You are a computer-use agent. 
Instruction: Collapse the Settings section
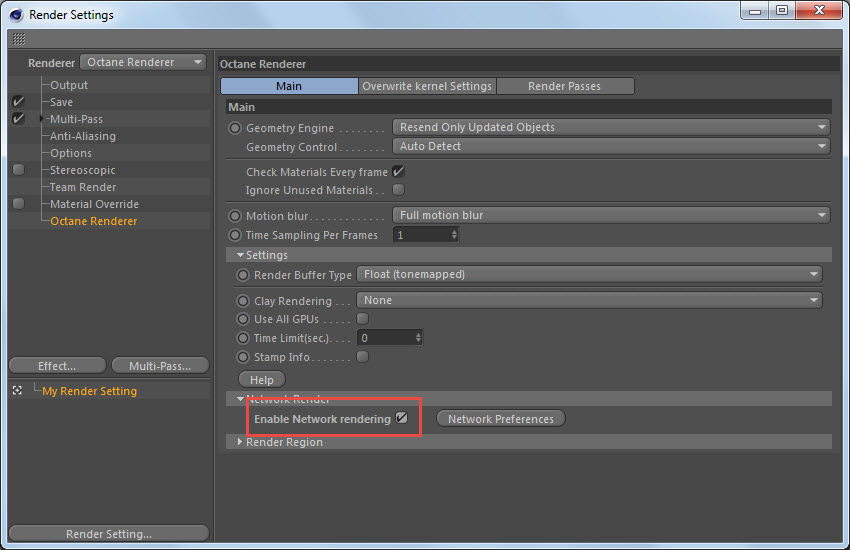pyautogui.click(x=240, y=255)
